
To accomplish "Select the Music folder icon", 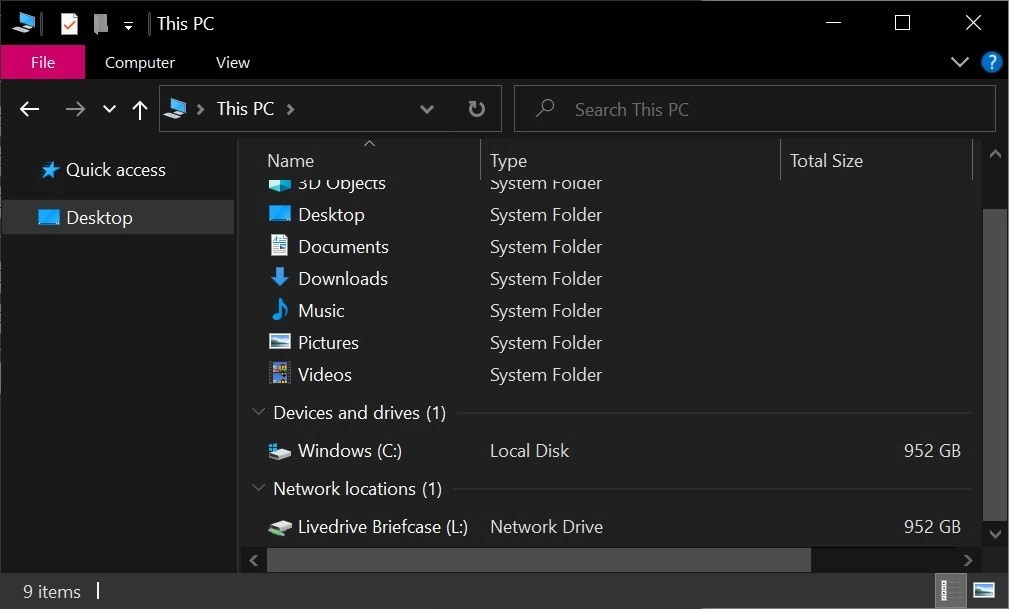I will pyautogui.click(x=280, y=311).
